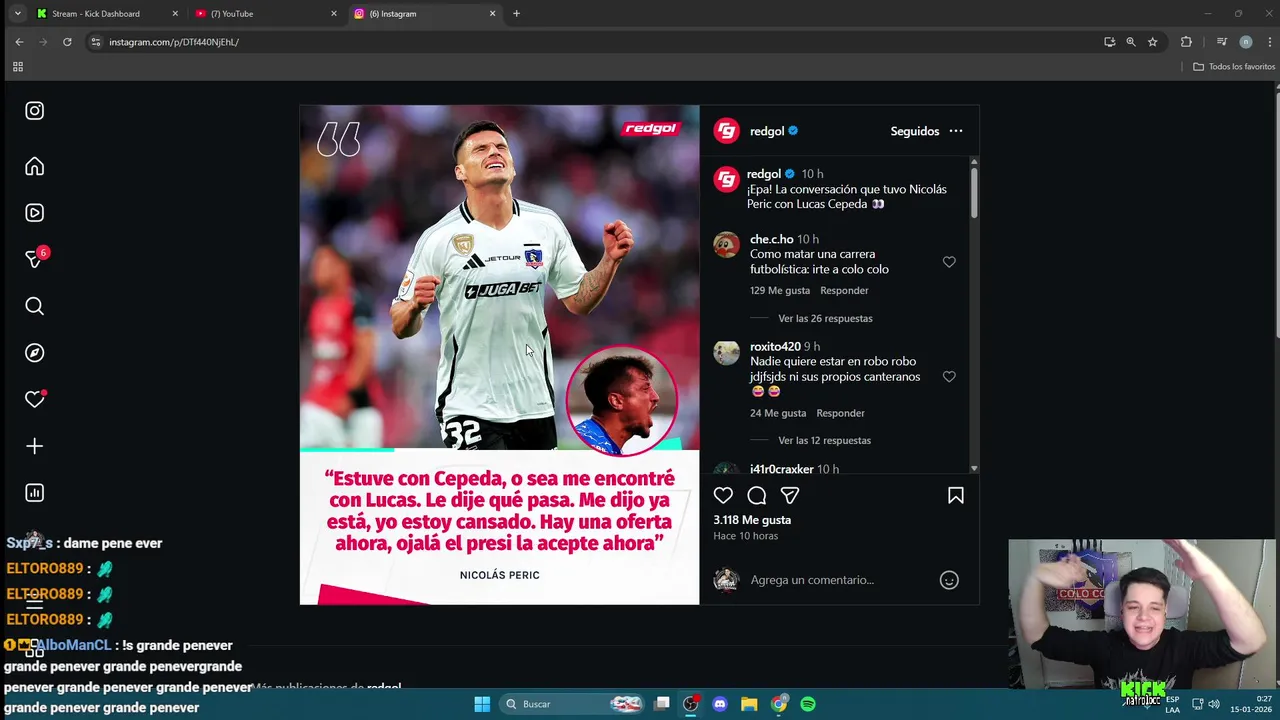Go to Instagram Home feed icon
Viewport: 1280px width, 720px height.
click(35, 166)
